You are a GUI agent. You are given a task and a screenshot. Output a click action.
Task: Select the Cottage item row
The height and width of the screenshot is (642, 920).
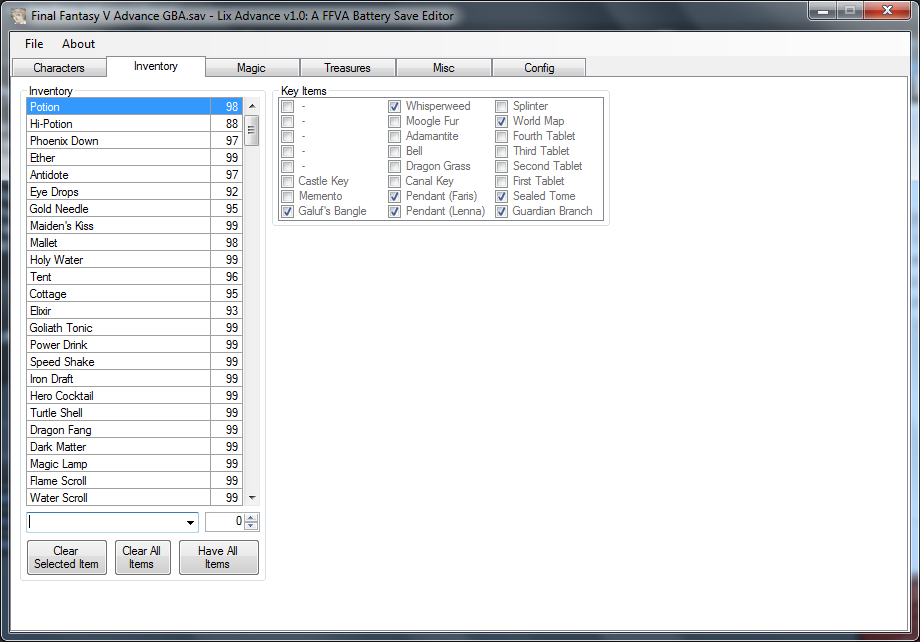[x=134, y=294]
